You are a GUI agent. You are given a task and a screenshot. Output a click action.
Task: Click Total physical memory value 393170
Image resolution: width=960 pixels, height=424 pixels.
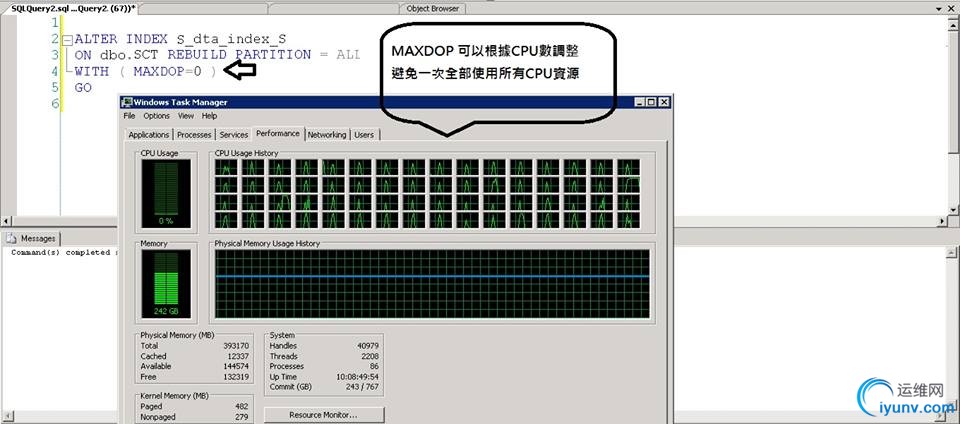[236, 346]
